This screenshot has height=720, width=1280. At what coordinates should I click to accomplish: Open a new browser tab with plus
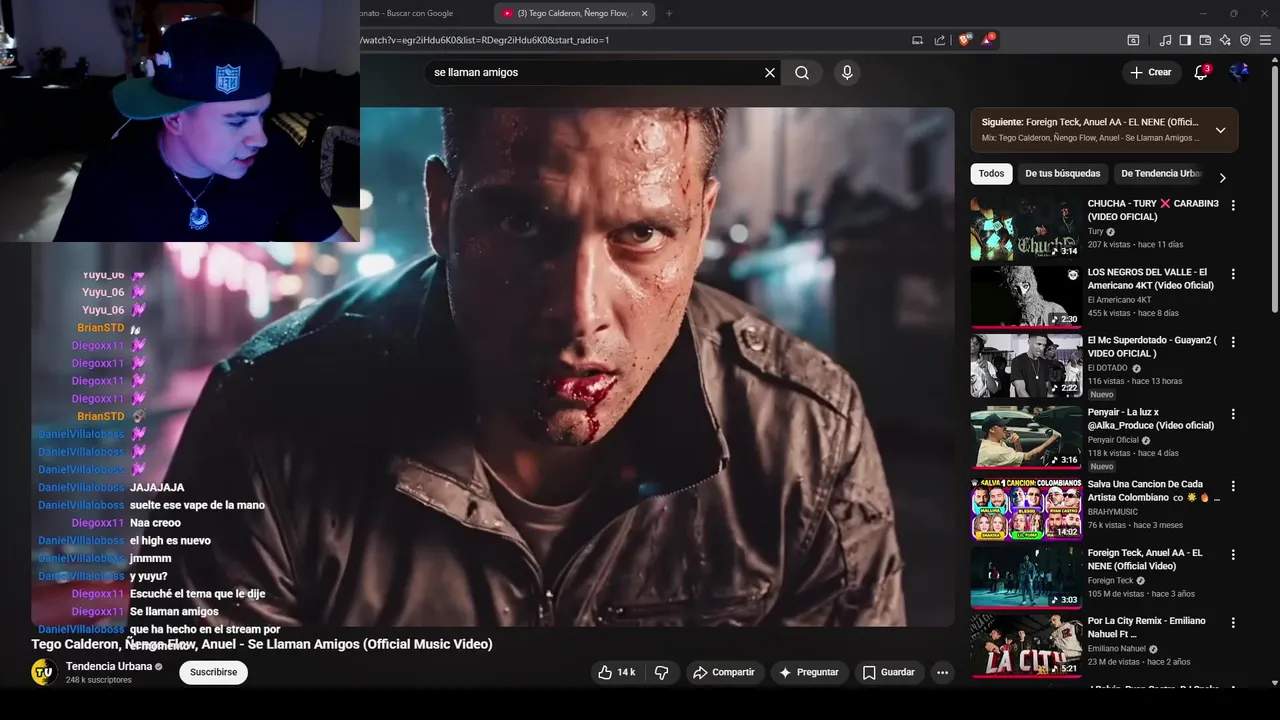pyautogui.click(x=669, y=13)
